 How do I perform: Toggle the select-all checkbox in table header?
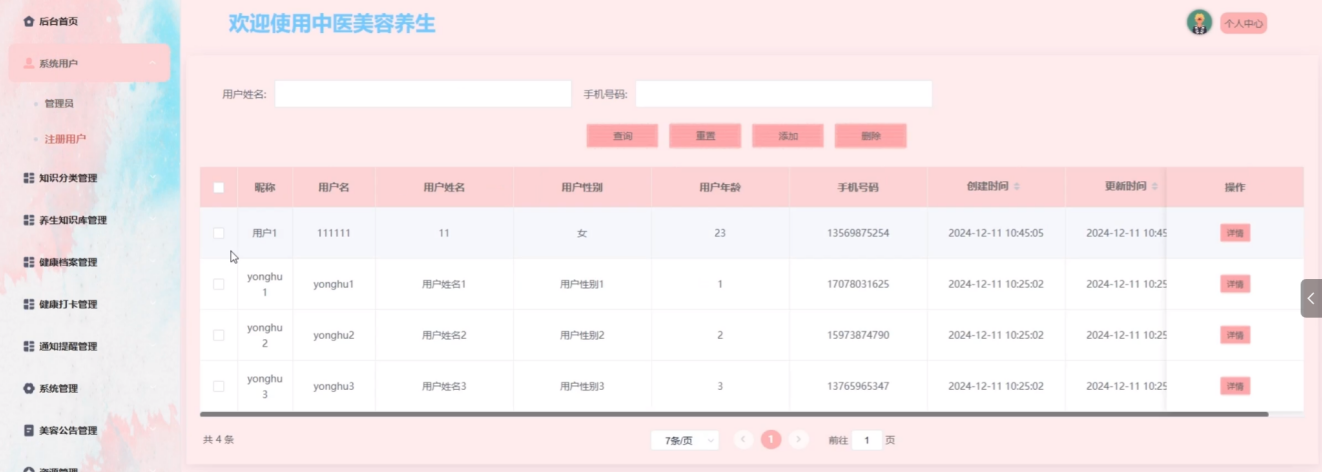(219, 187)
